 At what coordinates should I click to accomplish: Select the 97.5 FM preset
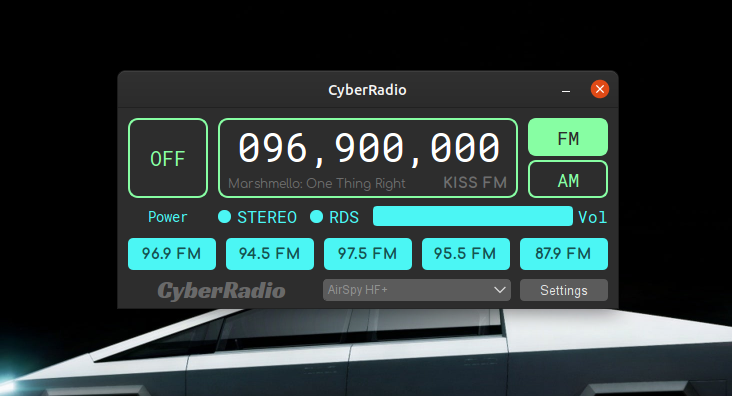(x=368, y=254)
